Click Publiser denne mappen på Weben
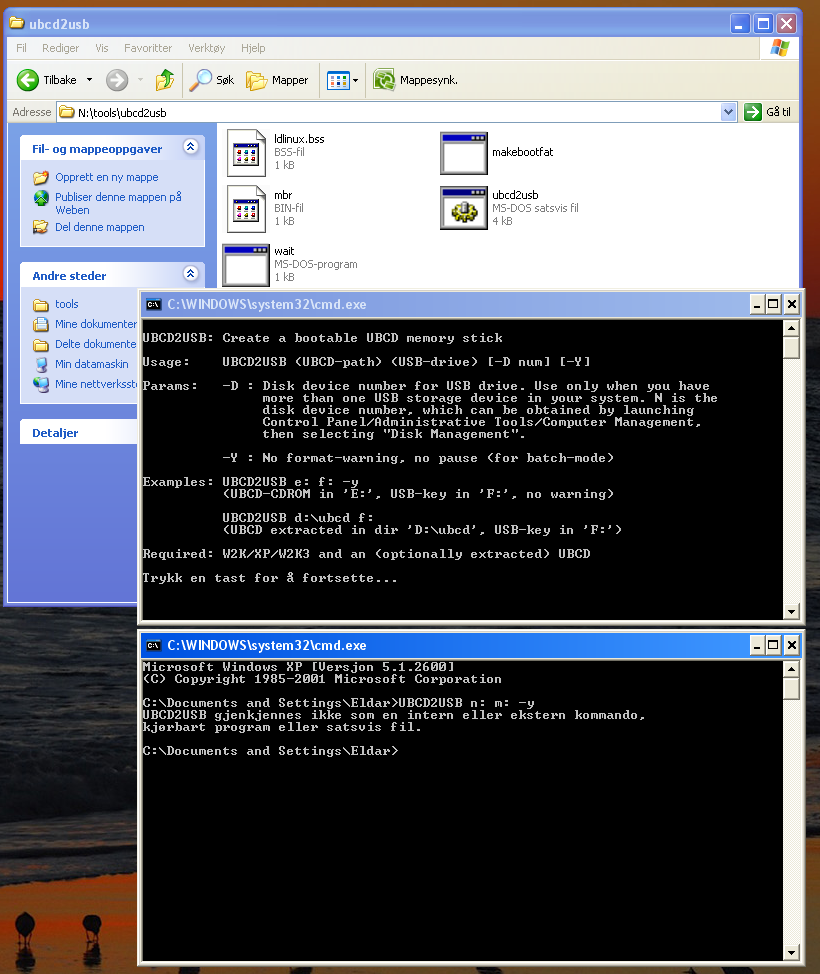Image resolution: width=820 pixels, height=974 pixels. click(118, 203)
